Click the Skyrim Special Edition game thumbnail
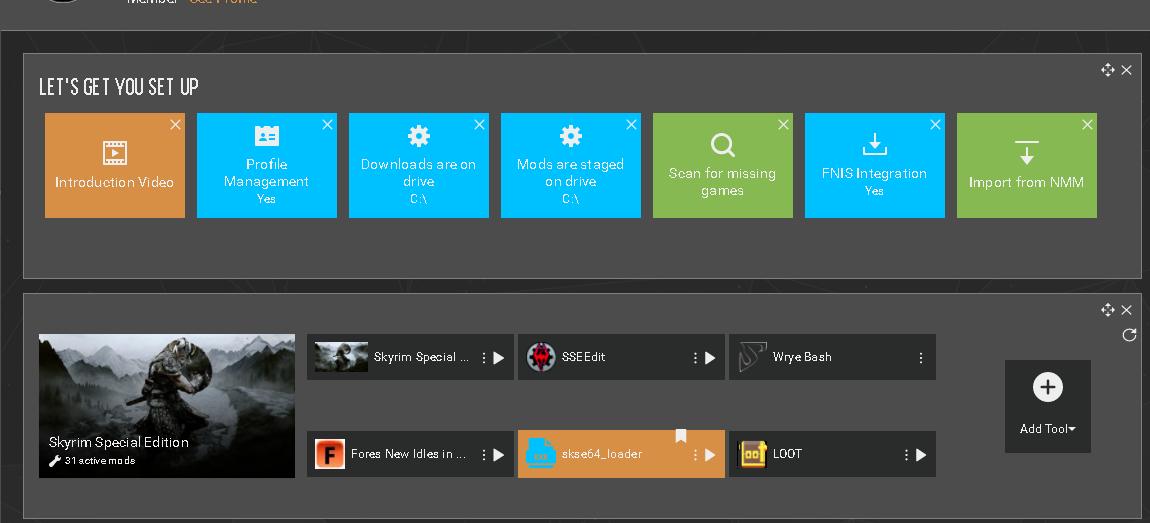 [x=167, y=406]
